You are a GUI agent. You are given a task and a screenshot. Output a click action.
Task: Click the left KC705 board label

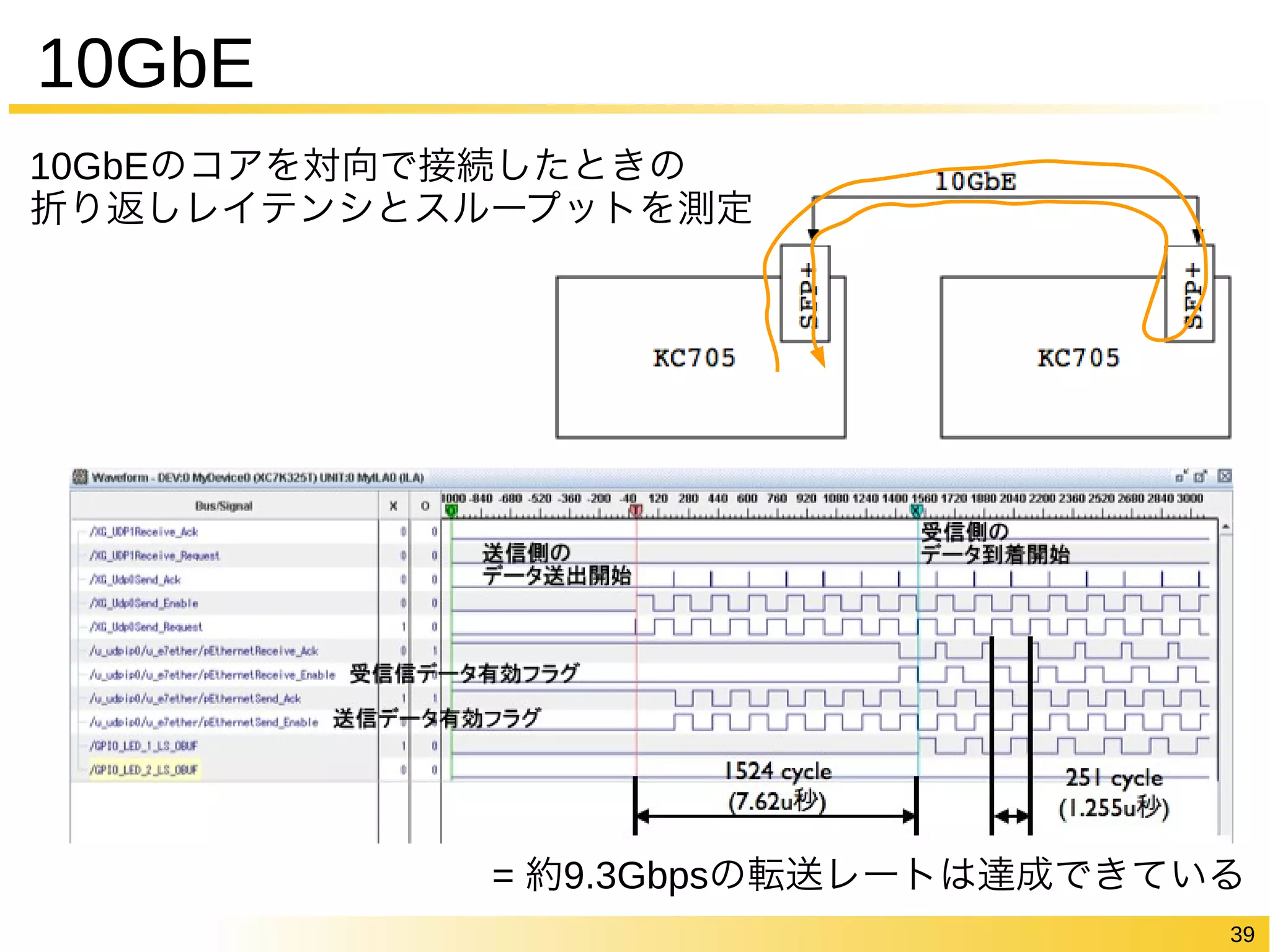coord(694,358)
